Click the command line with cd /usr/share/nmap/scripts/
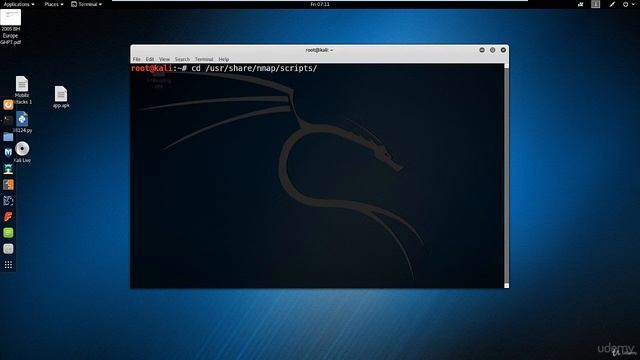Viewport: 640px width, 360px height. coord(224,68)
